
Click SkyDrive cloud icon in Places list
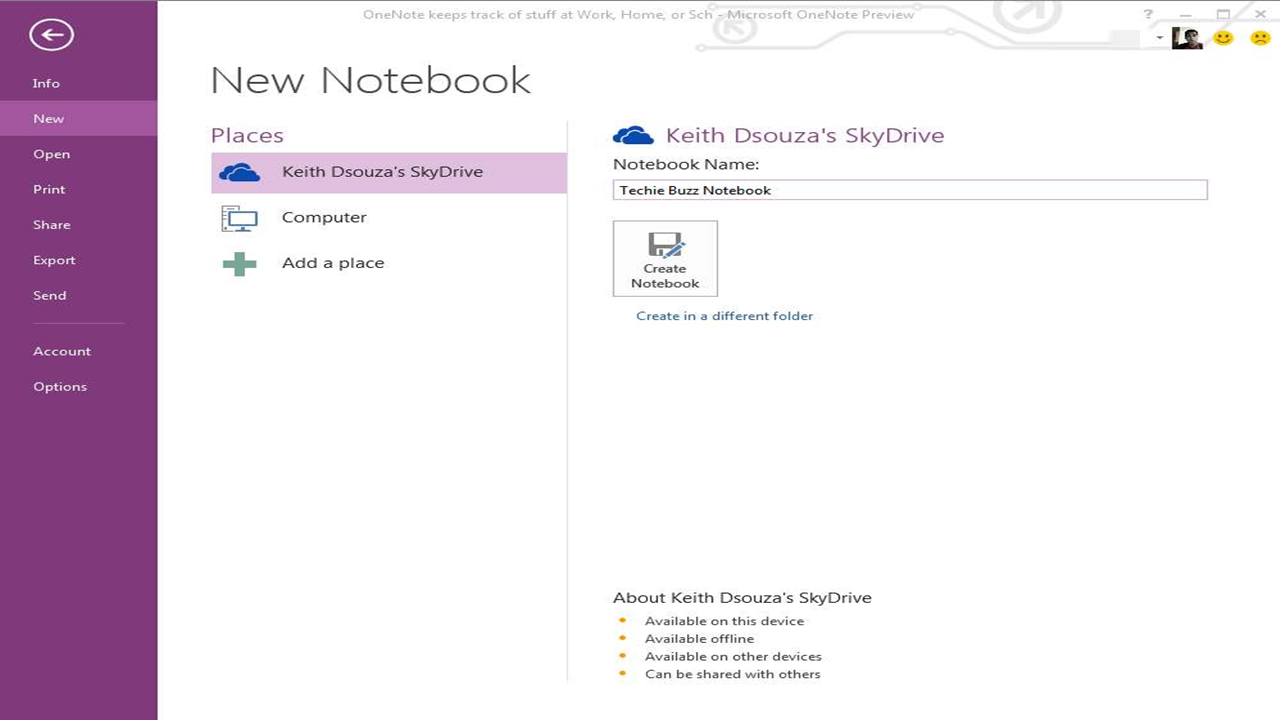click(x=239, y=173)
